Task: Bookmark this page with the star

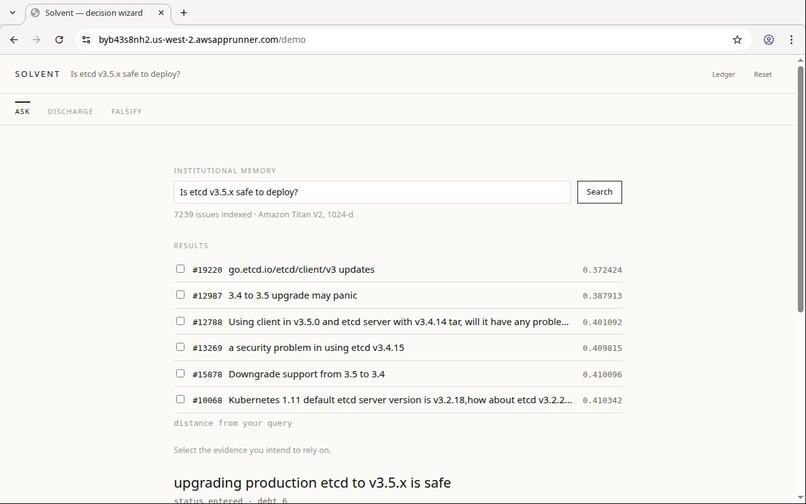Action: tap(737, 40)
